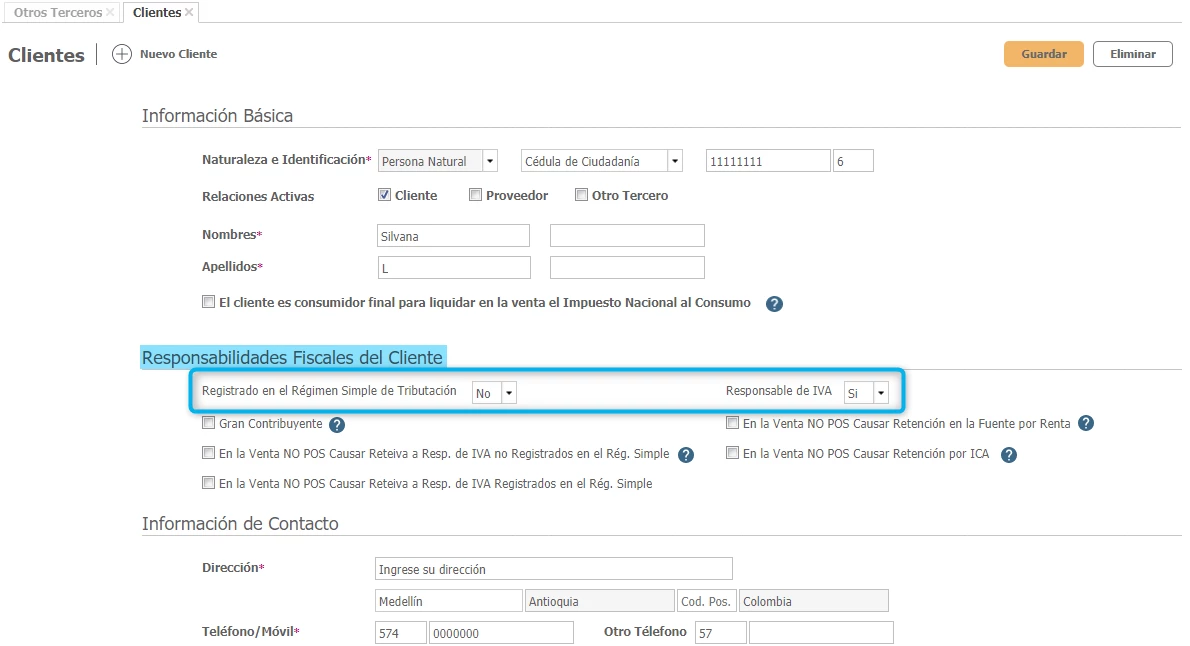This screenshot has width=1190, height=646.
Task: Click the Eliminar button
Action: click(x=1132, y=54)
